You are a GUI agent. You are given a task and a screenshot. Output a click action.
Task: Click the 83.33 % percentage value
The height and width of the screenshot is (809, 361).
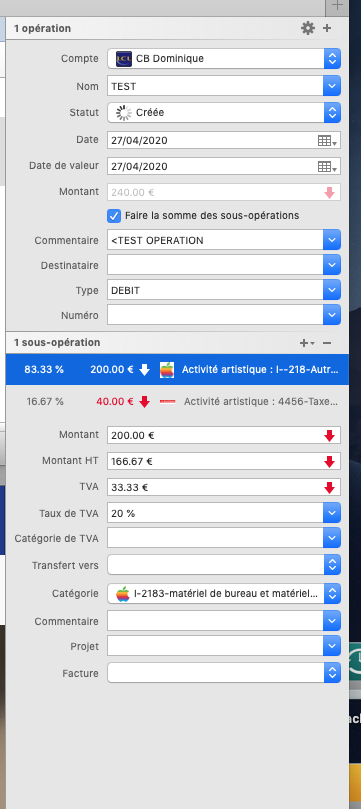pyautogui.click(x=44, y=369)
